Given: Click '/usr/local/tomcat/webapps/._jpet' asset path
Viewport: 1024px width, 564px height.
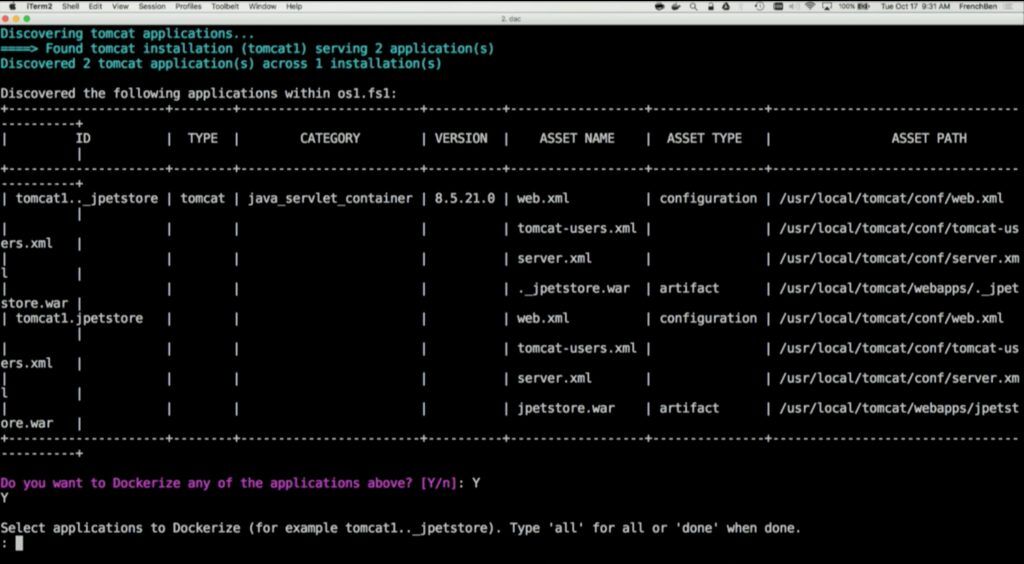Looking at the screenshot, I should (x=899, y=289).
